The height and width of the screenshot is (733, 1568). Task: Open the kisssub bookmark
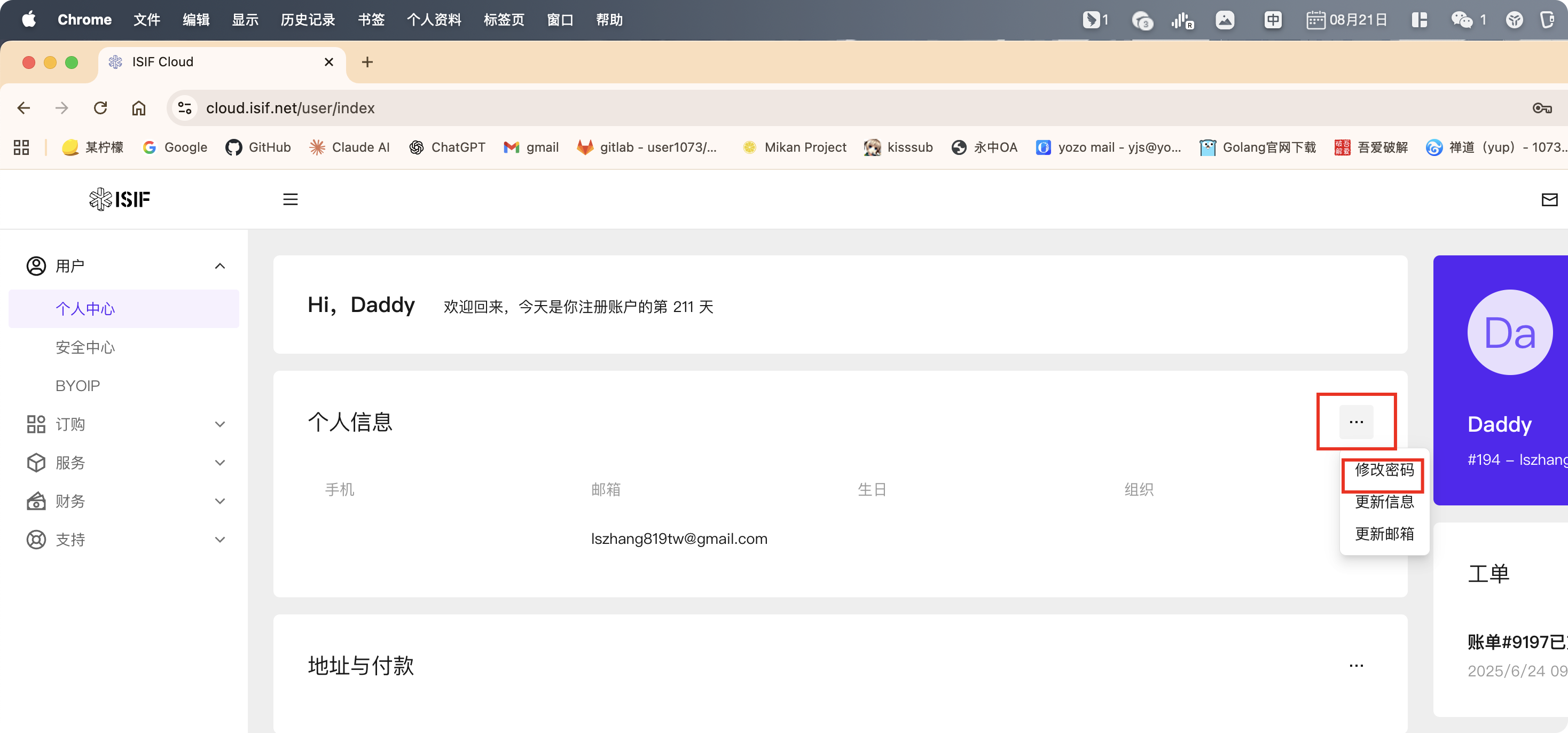tap(898, 147)
